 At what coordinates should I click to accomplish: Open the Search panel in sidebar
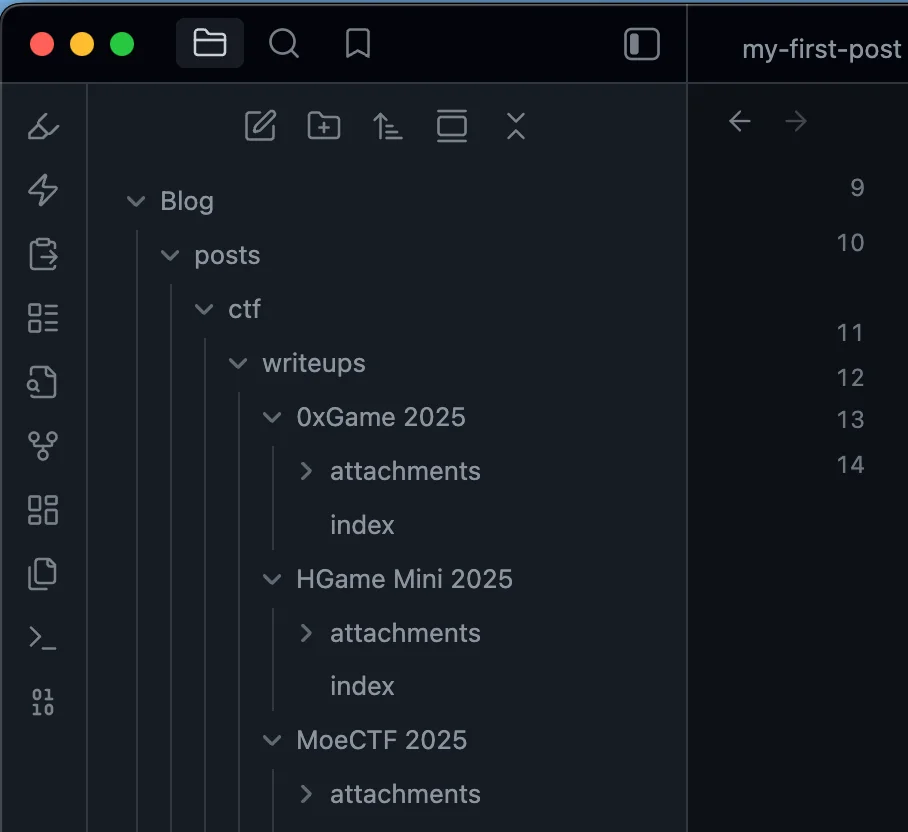click(284, 44)
